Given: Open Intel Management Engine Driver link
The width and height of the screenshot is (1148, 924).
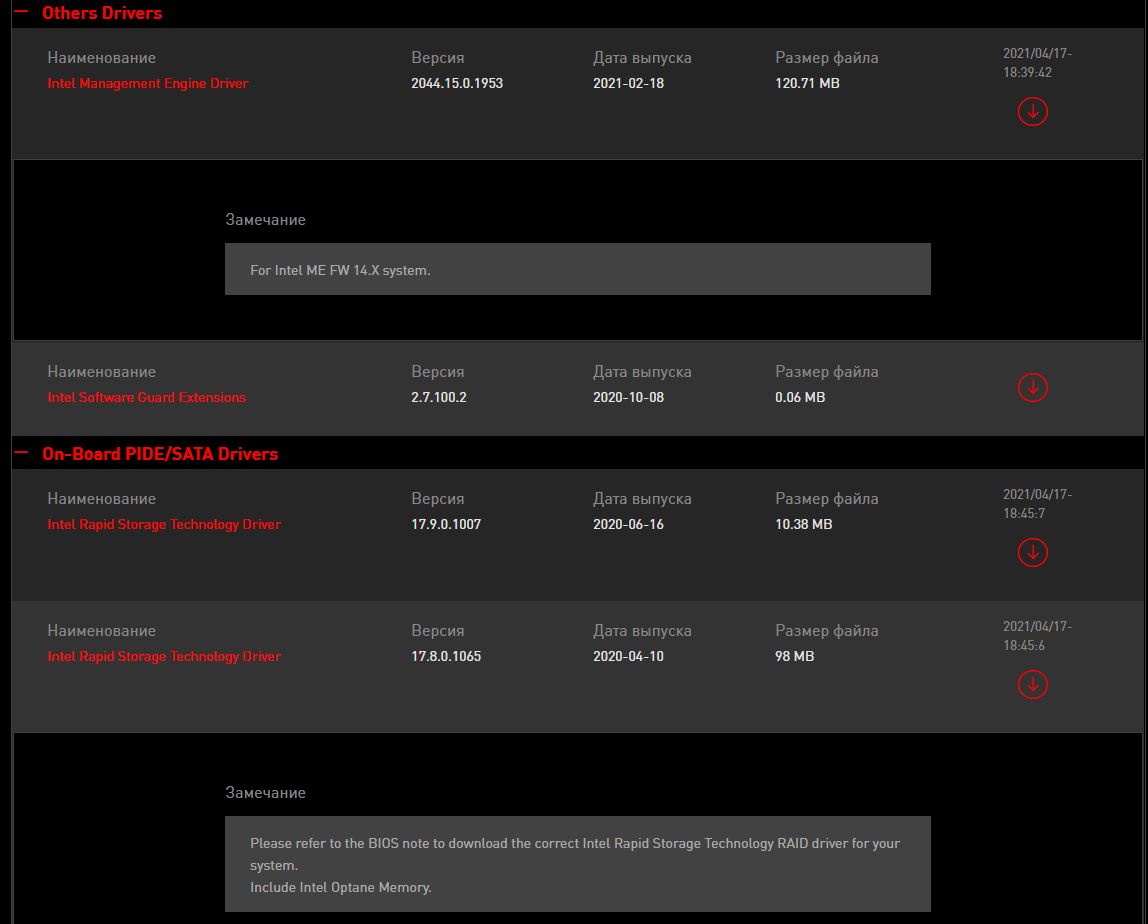Looking at the screenshot, I should 148,83.
